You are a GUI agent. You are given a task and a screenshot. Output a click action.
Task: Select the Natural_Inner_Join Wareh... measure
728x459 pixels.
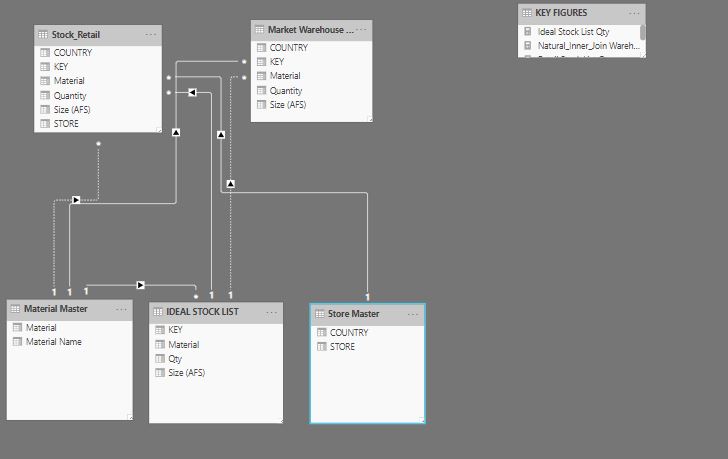click(579, 45)
